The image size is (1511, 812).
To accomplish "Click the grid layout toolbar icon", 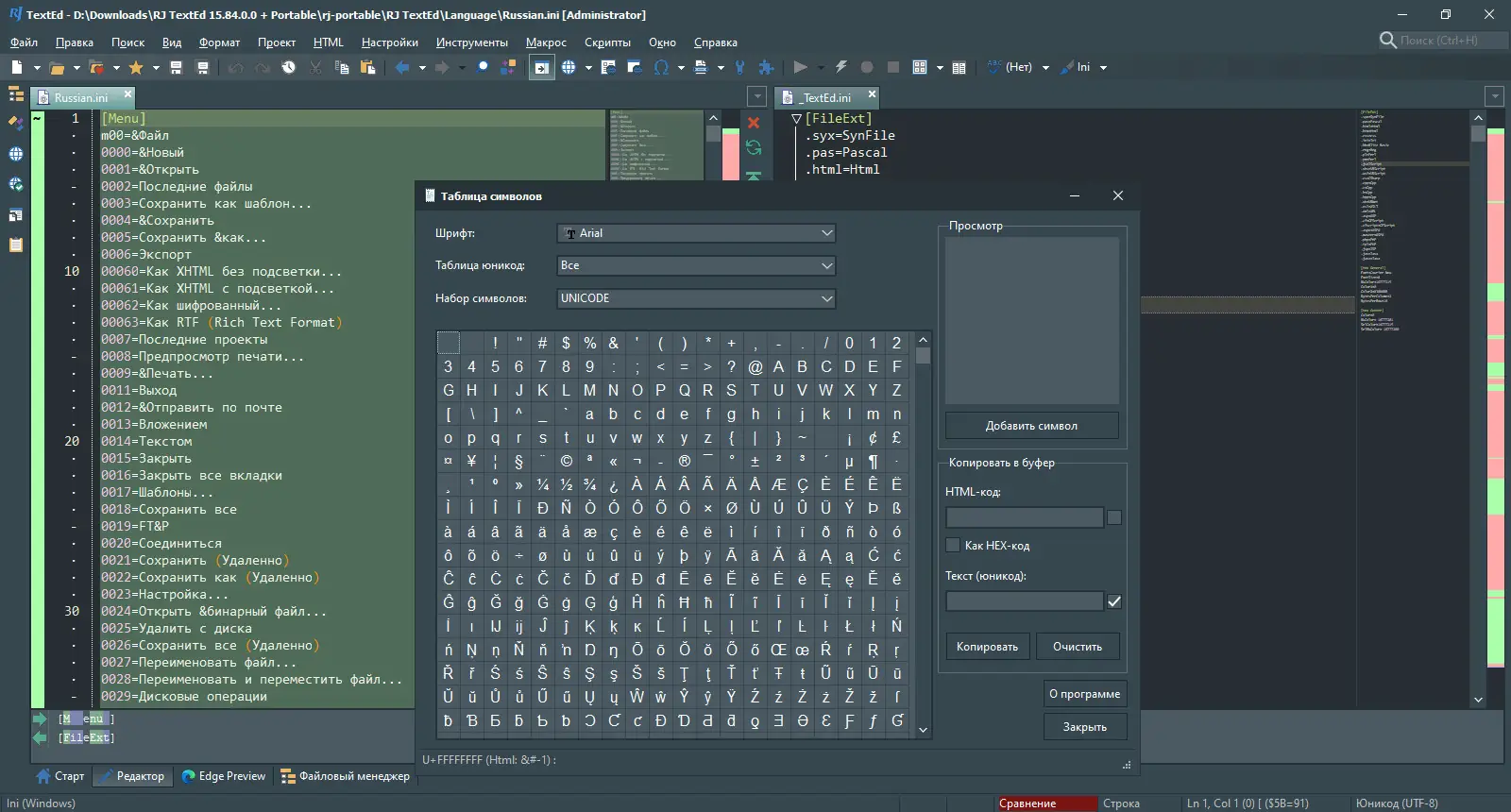I will coord(920,67).
